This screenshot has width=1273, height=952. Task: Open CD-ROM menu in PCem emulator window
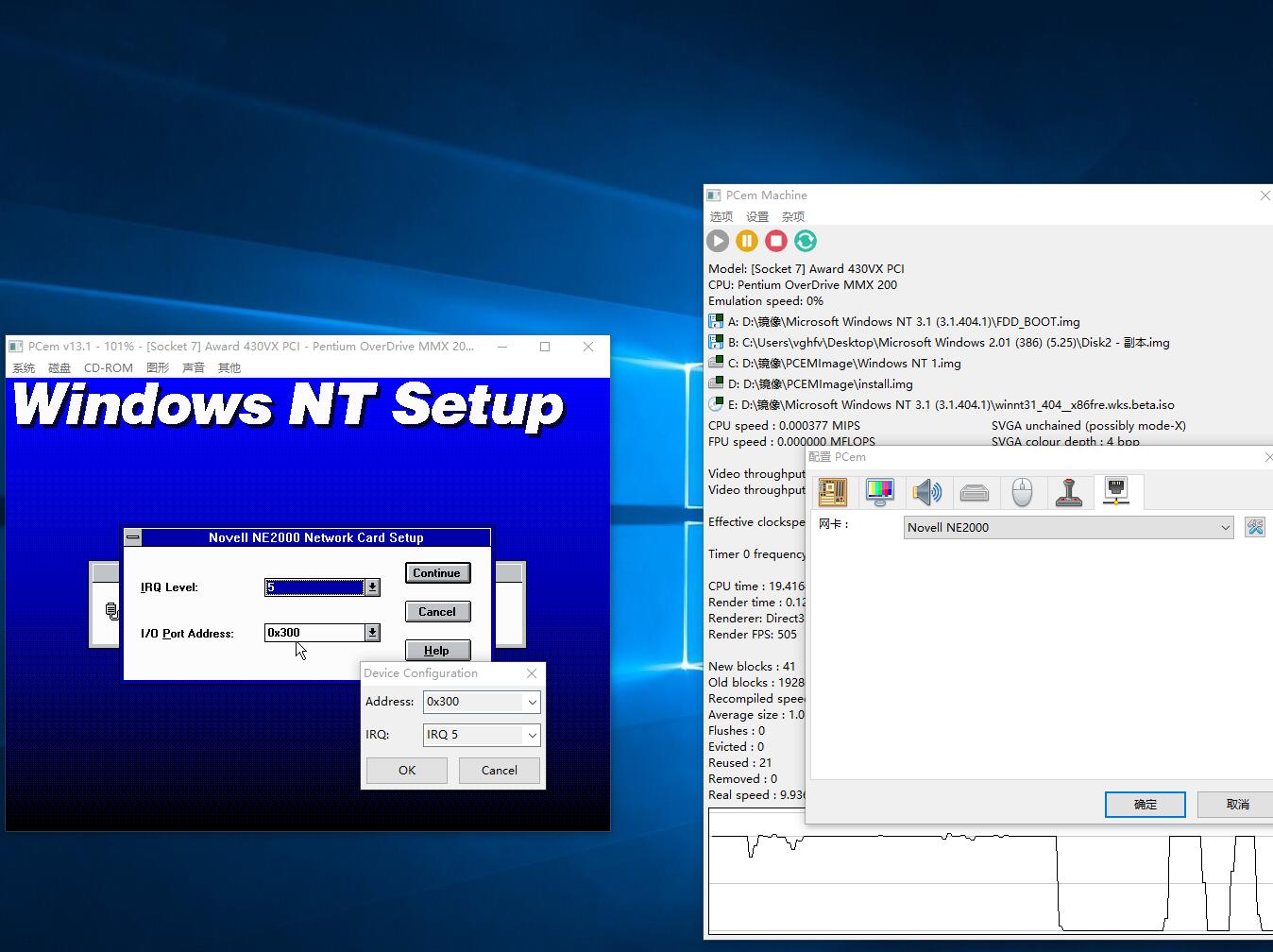coord(109,367)
